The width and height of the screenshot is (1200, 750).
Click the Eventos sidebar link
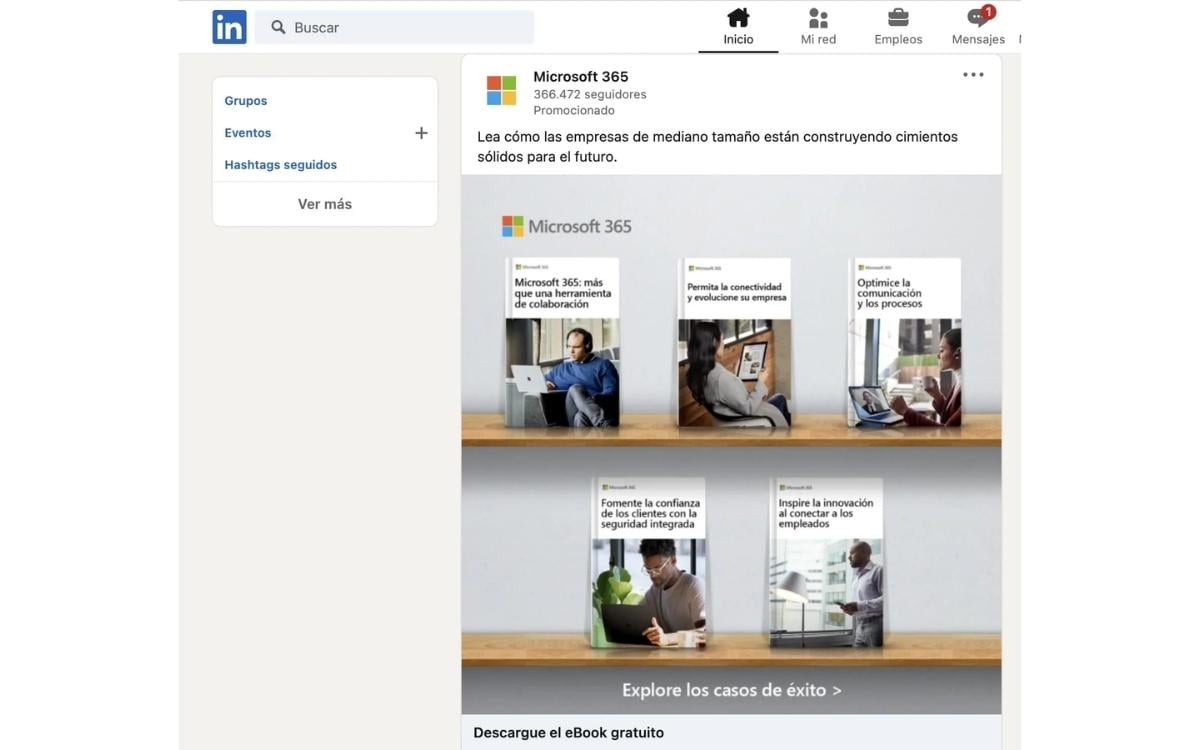coord(246,132)
